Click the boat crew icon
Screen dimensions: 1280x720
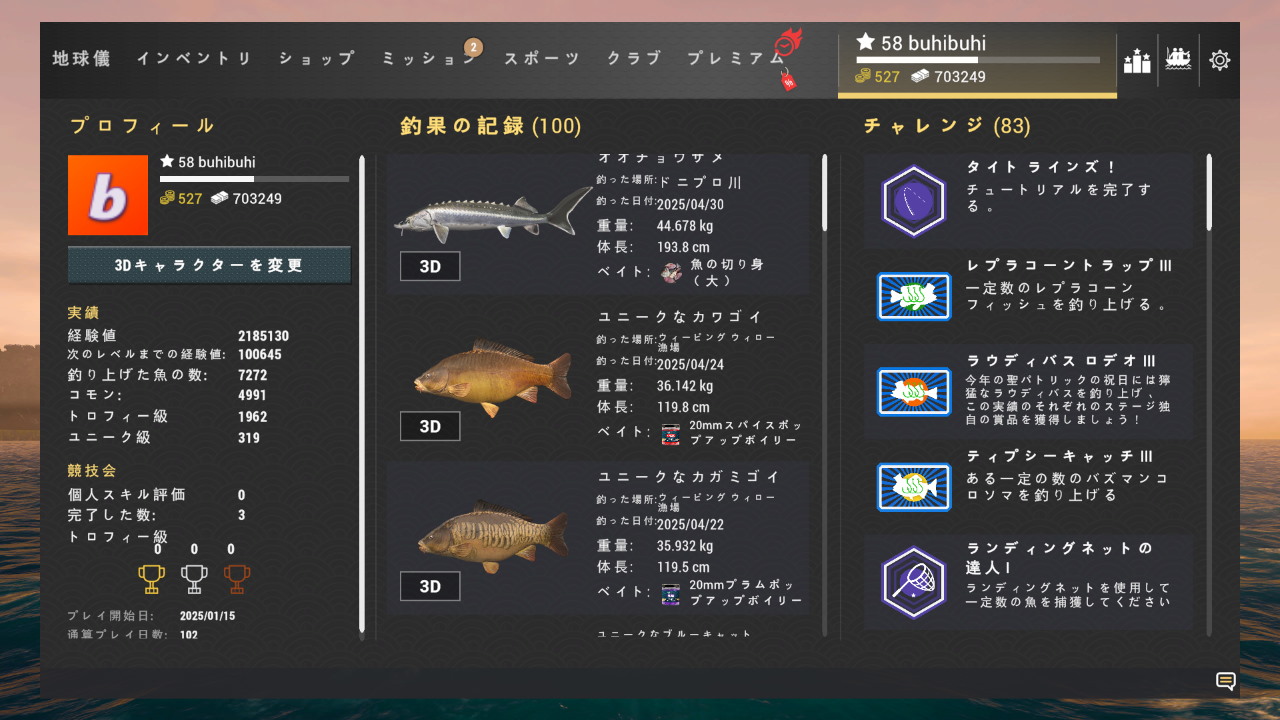tap(1179, 59)
